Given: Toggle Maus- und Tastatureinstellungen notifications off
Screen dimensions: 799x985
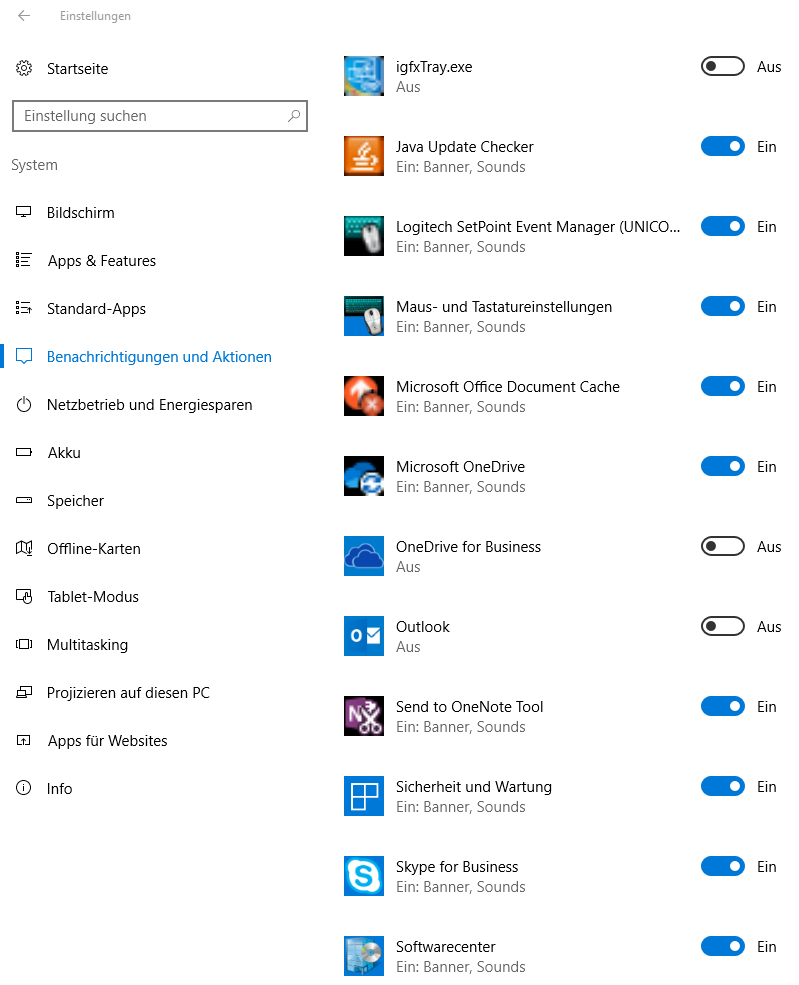Looking at the screenshot, I should click(723, 306).
